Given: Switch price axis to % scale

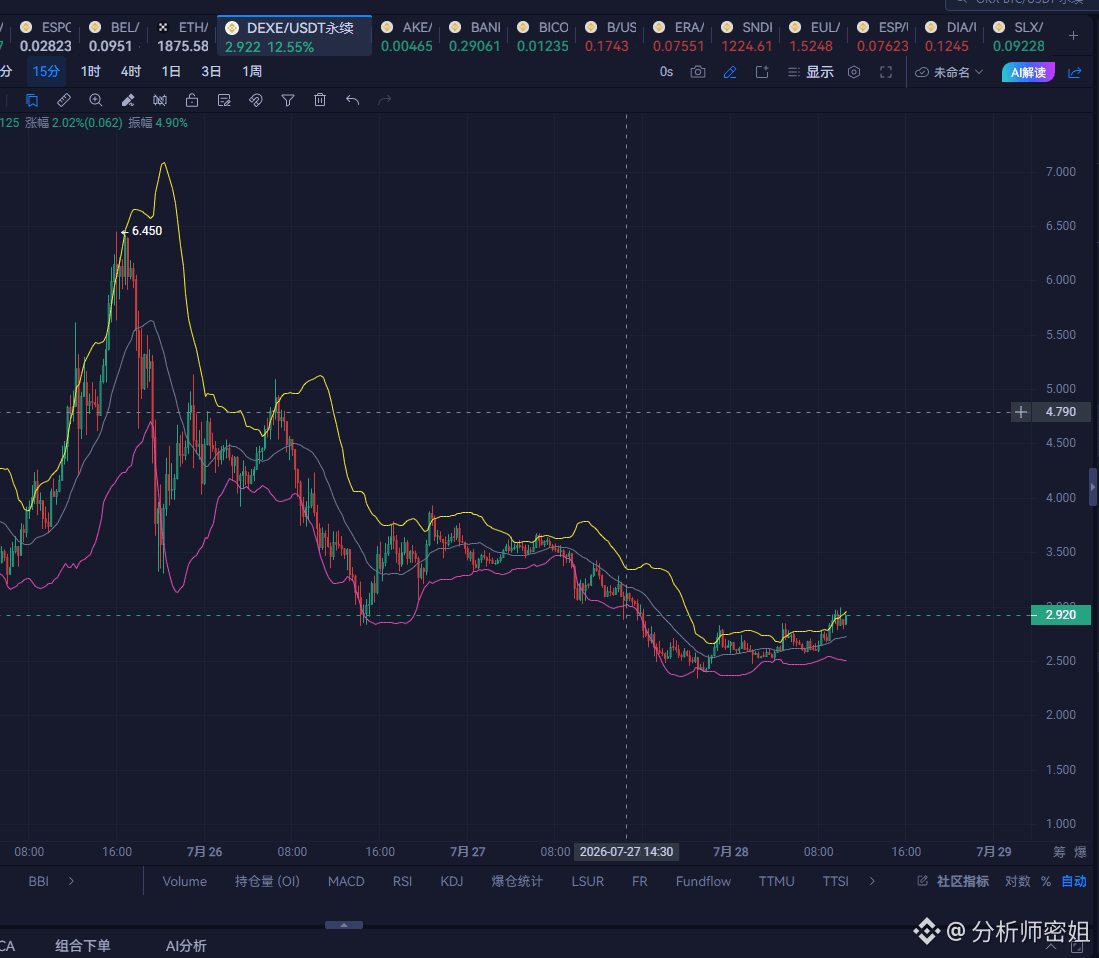Looking at the screenshot, I should [1046, 881].
